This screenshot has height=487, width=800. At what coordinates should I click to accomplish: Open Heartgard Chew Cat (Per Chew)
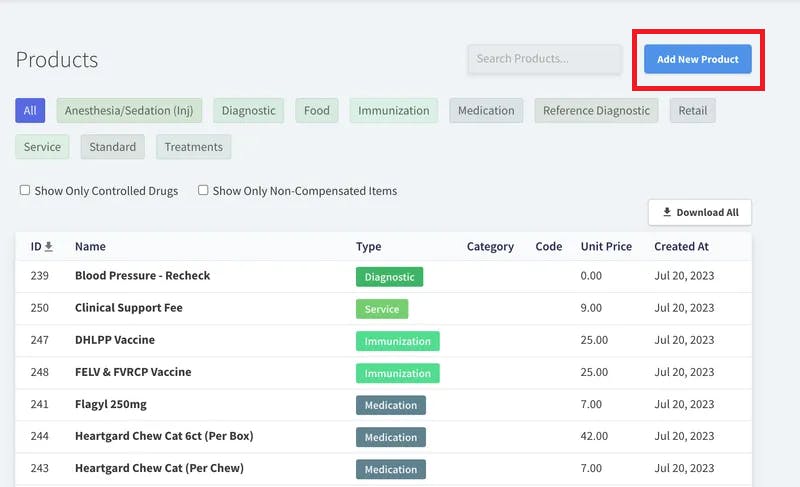[159, 469]
